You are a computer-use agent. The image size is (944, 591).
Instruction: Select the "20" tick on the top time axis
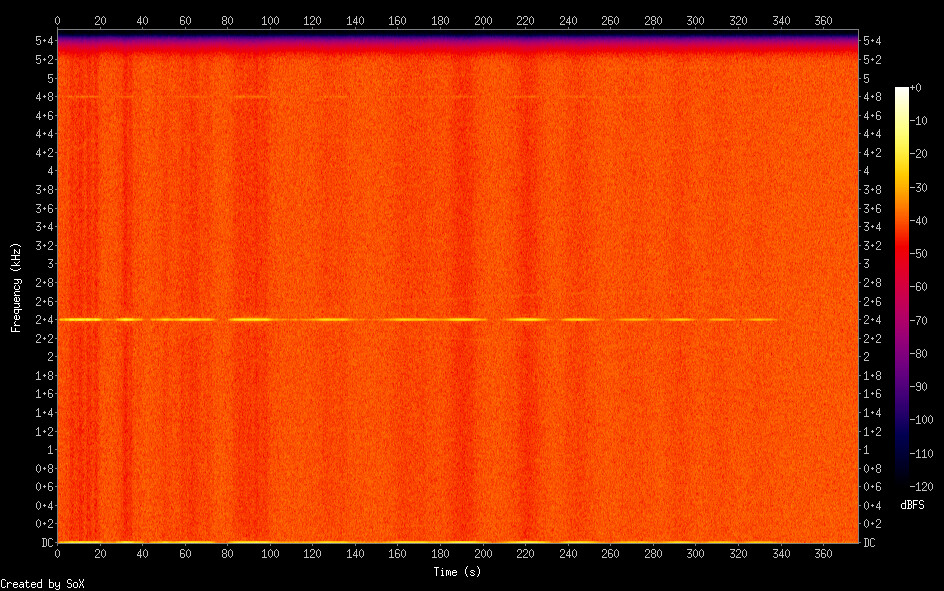click(x=100, y=20)
